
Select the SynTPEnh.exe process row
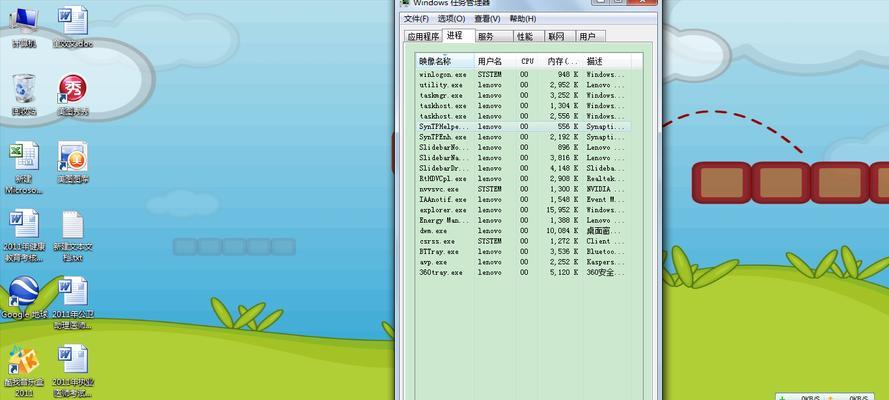(523, 137)
